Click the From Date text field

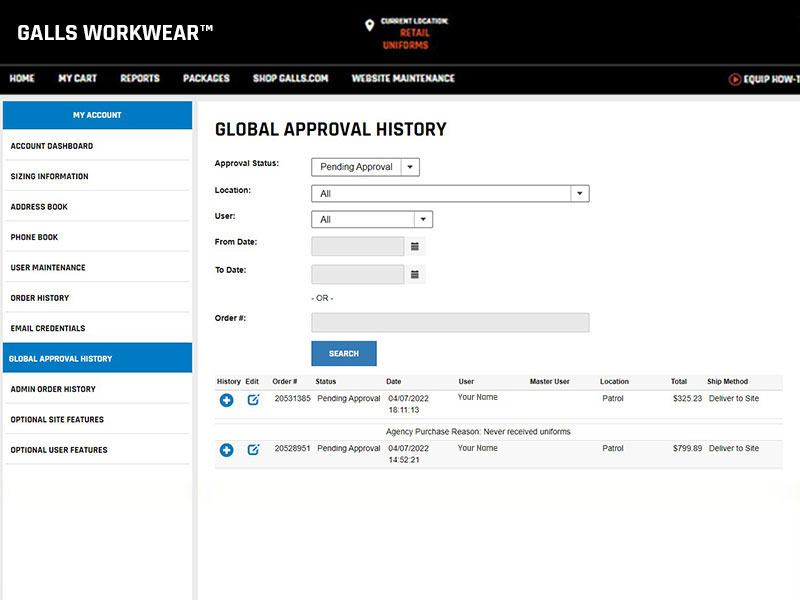(x=358, y=246)
